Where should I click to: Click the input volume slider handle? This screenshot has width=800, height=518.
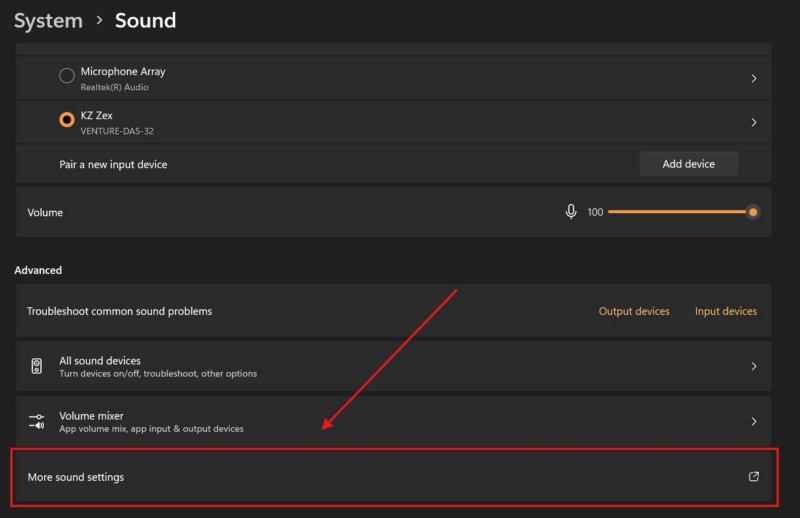coord(753,212)
